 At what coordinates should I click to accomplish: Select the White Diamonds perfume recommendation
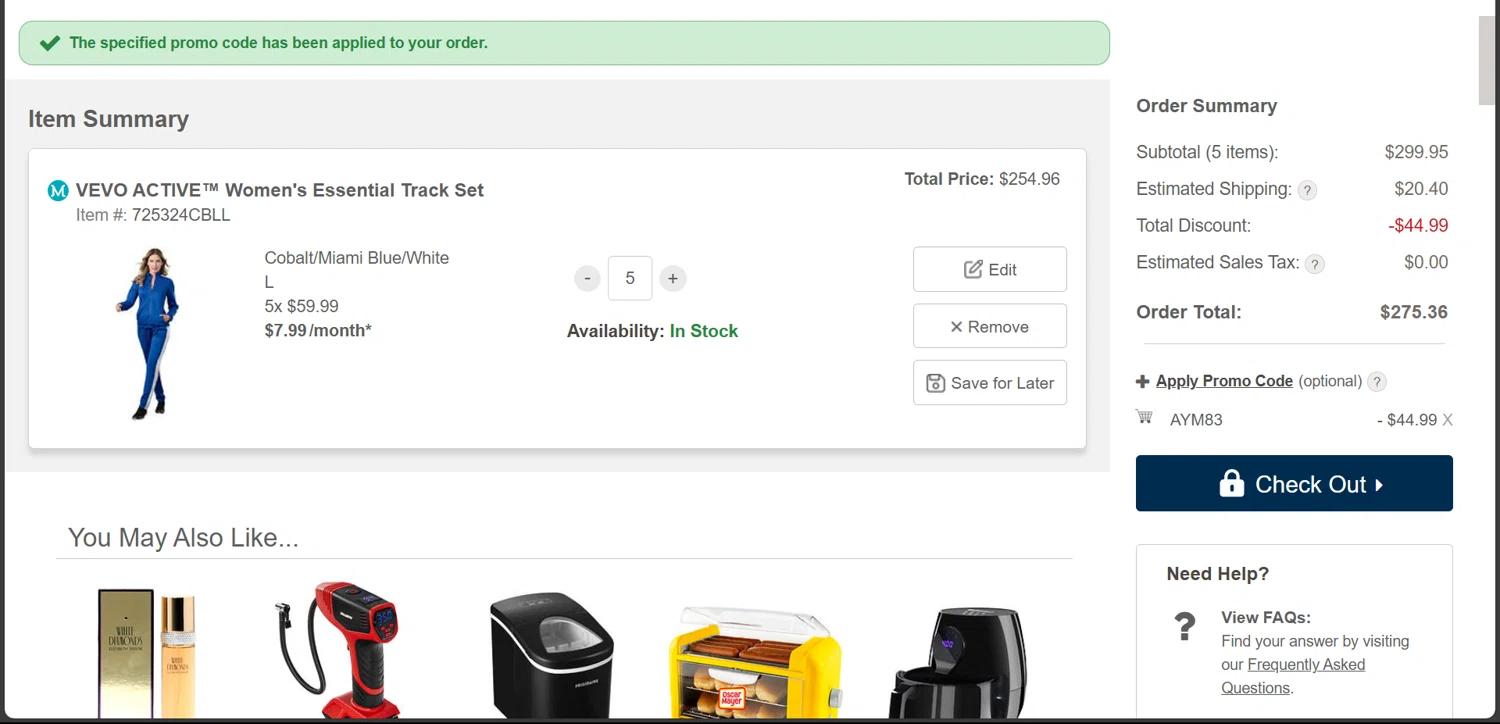146,652
